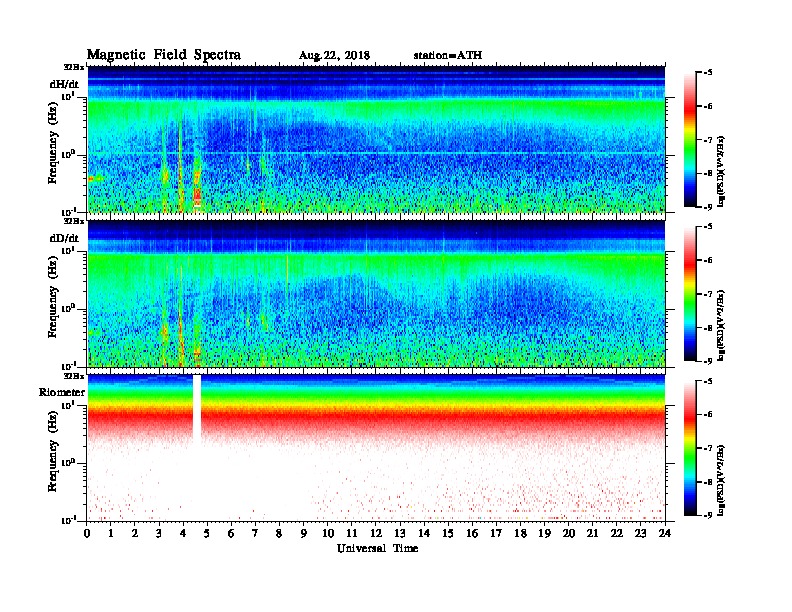Click the "6" tick on Universal Time axis

[231, 533]
